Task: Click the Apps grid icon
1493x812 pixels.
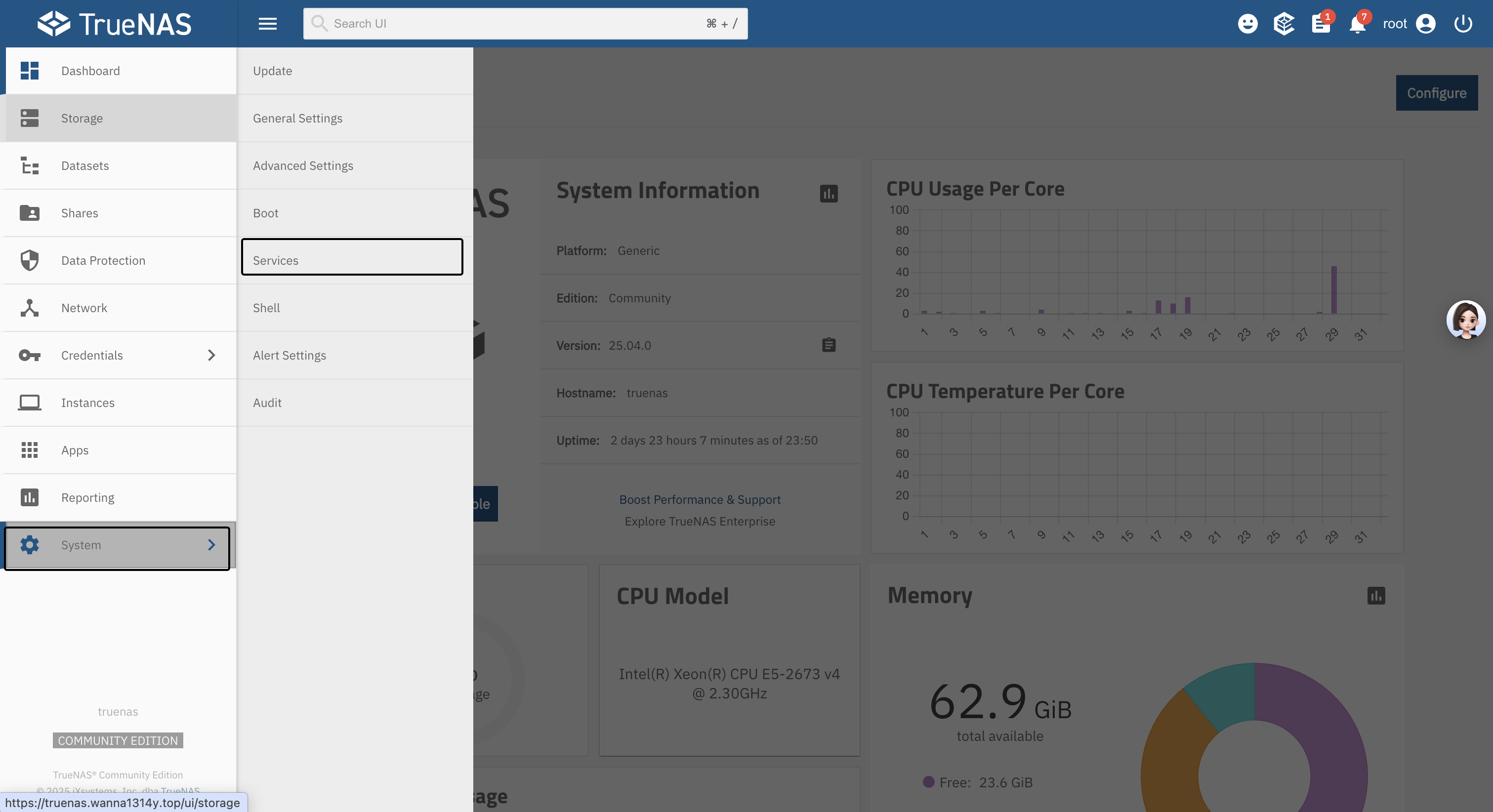Action: click(x=30, y=450)
